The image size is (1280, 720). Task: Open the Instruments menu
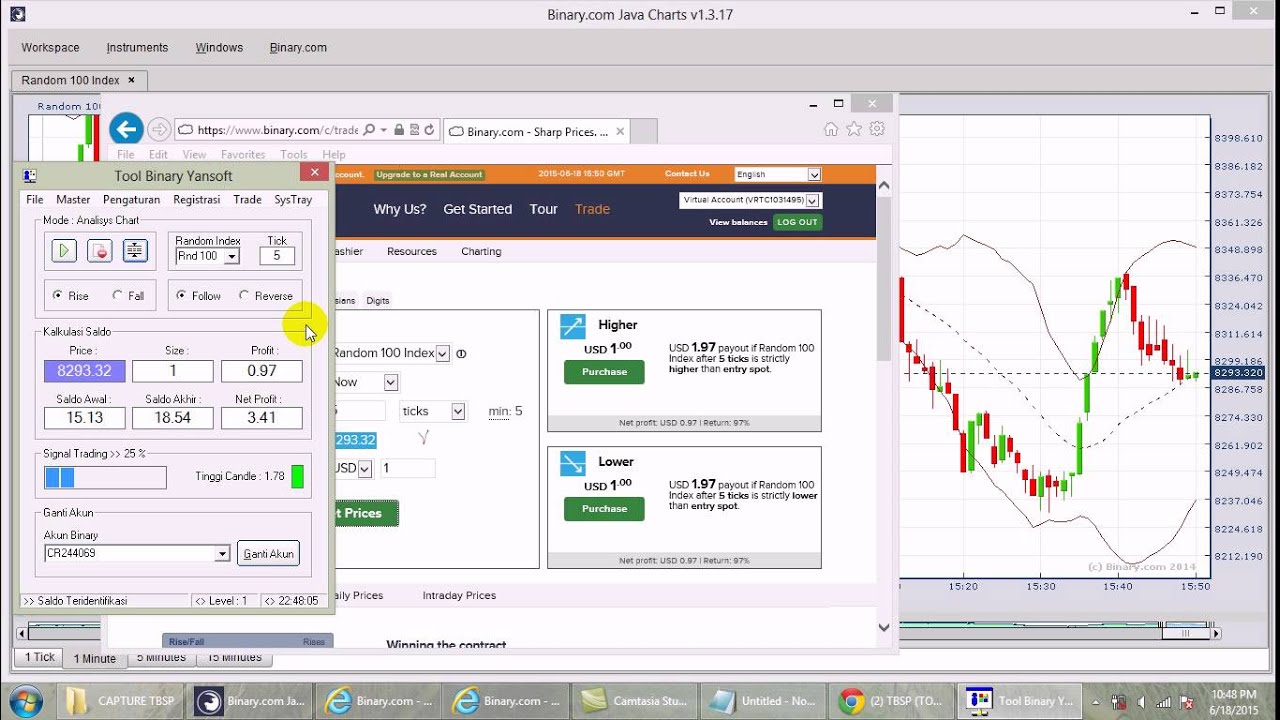(137, 47)
